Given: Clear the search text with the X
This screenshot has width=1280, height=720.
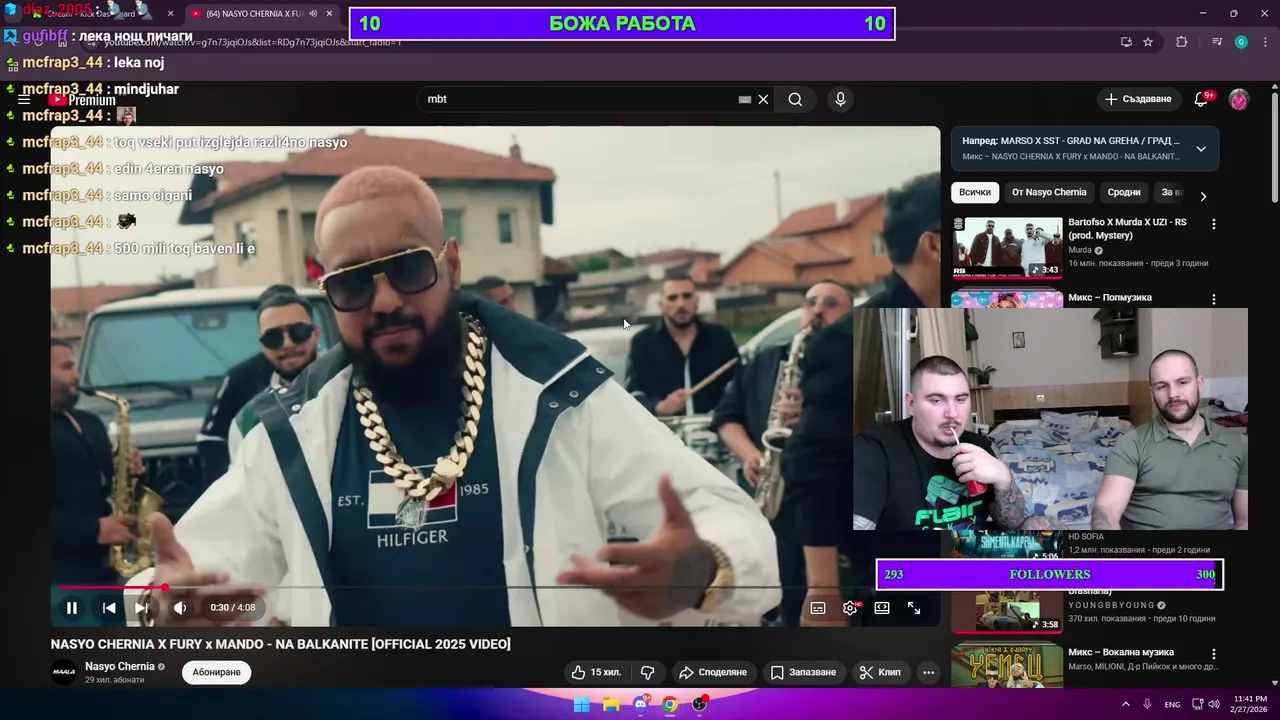Looking at the screenshot, I should tap(763, 99).
